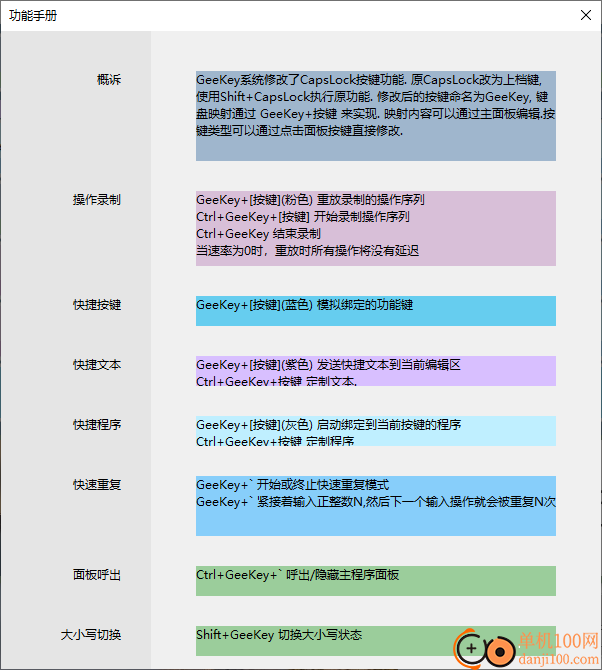Screen dimensions: 602x670
Task: Click the overview text starting GeeKey系统修改了CapsLock
Action: pyautogui.click(x=376, y=105)
